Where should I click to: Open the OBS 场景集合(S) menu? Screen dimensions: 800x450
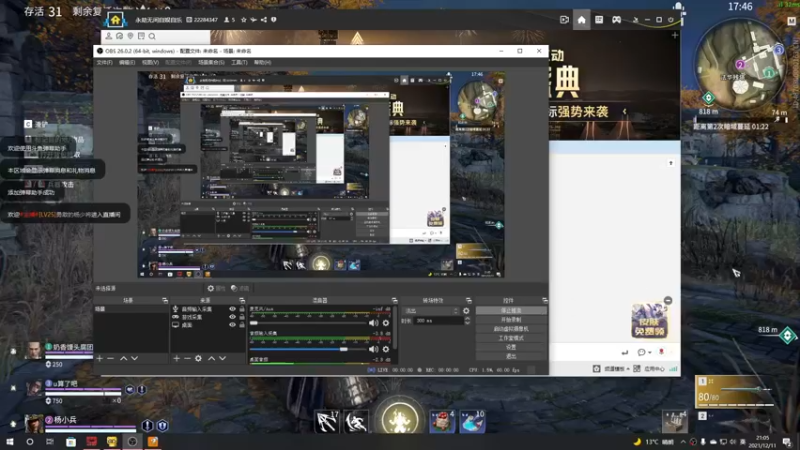(x=211, y=62)
